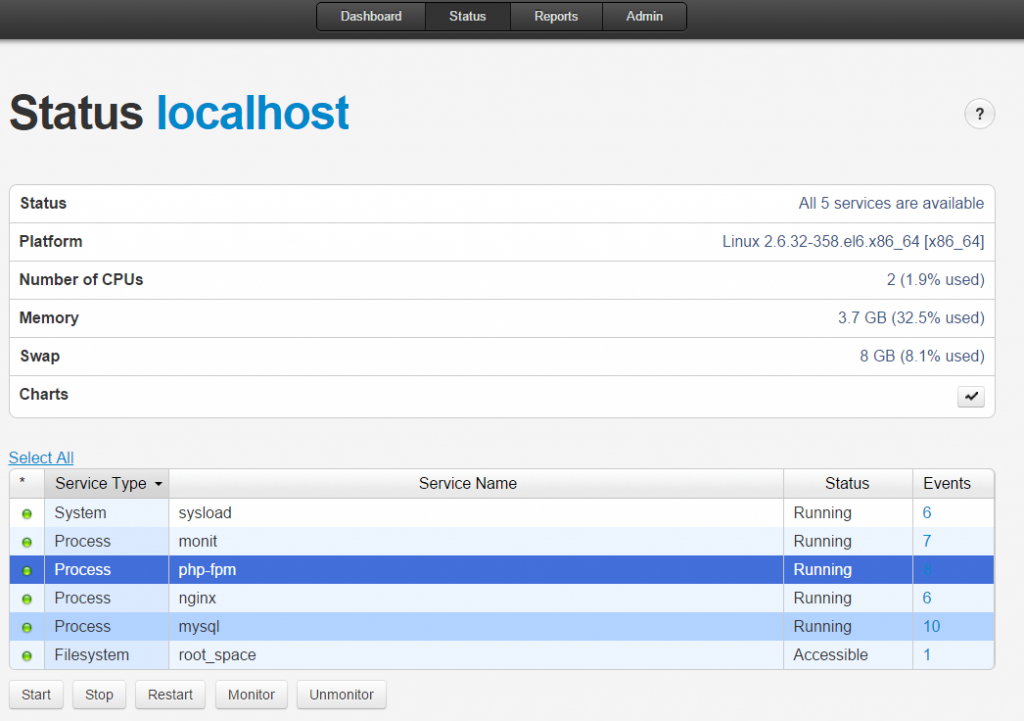Click green status dot for mysql
Image resolution: width=1024 pixels, height=721 pixels.
(27, 627)
